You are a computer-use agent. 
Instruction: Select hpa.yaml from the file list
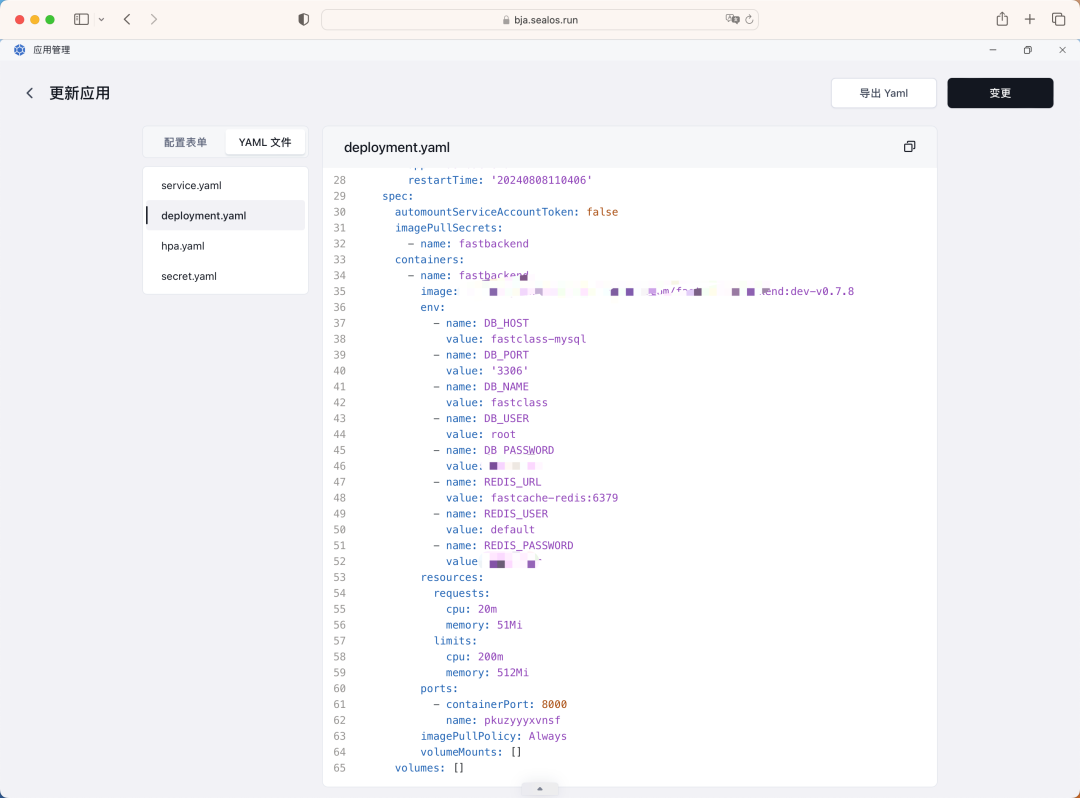point(183,246)
